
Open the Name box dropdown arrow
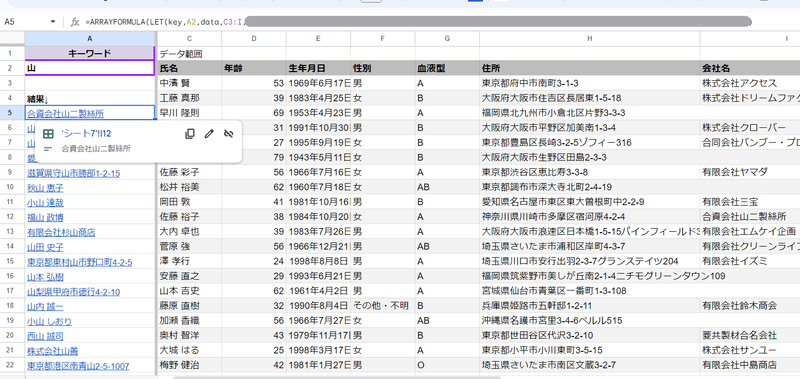(x=53, y=22)
